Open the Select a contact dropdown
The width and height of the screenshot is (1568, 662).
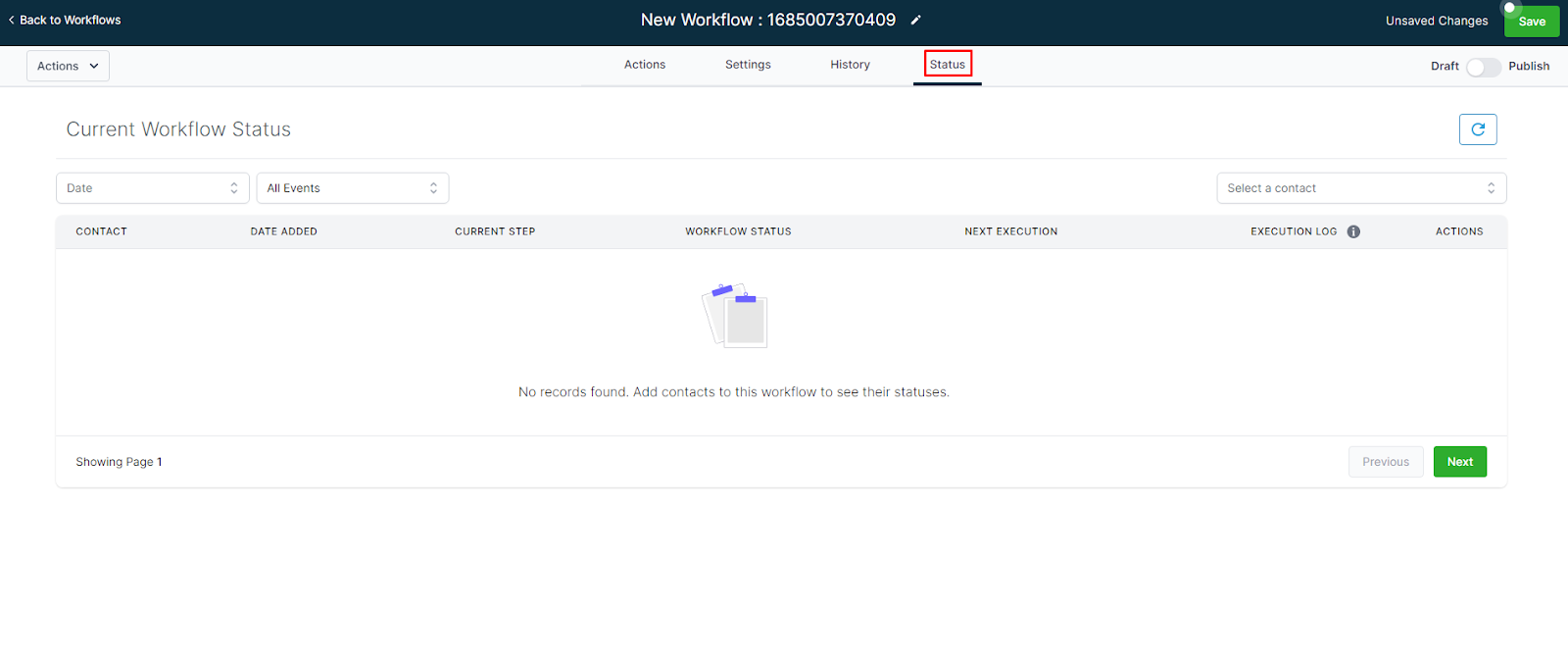(1361, 188)
